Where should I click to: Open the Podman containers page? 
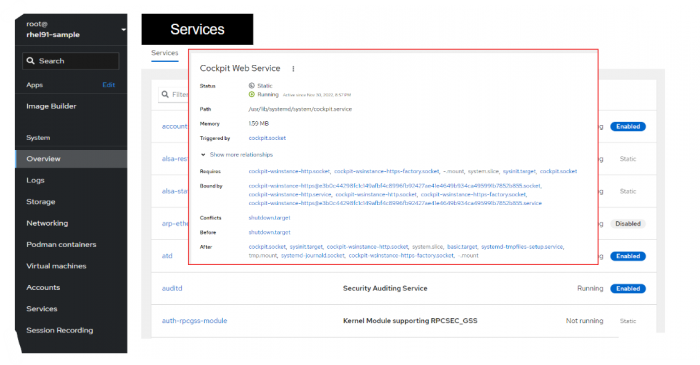pyautogui.click(x=61, y=245)
